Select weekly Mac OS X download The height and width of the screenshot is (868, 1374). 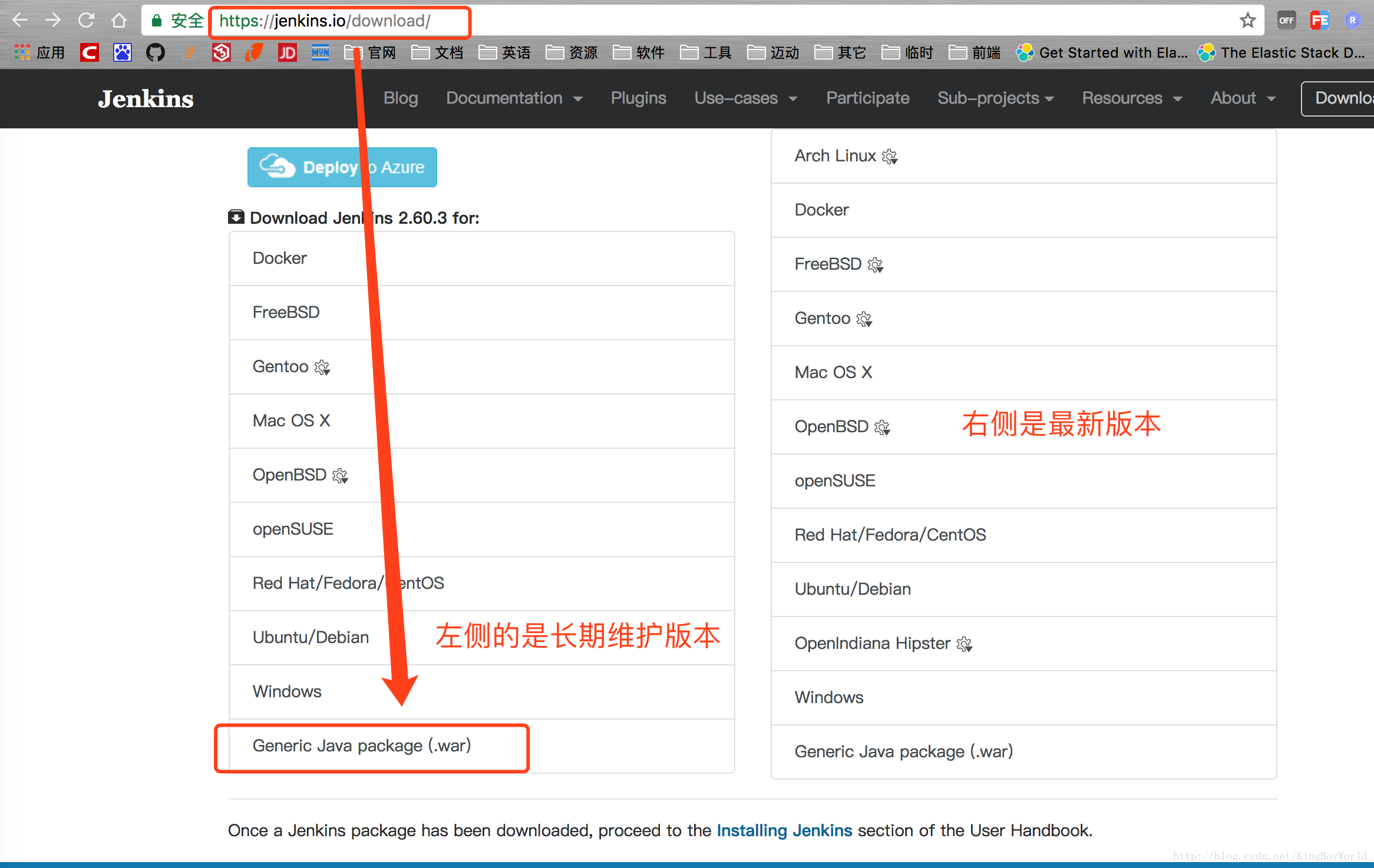point(1024,373)
